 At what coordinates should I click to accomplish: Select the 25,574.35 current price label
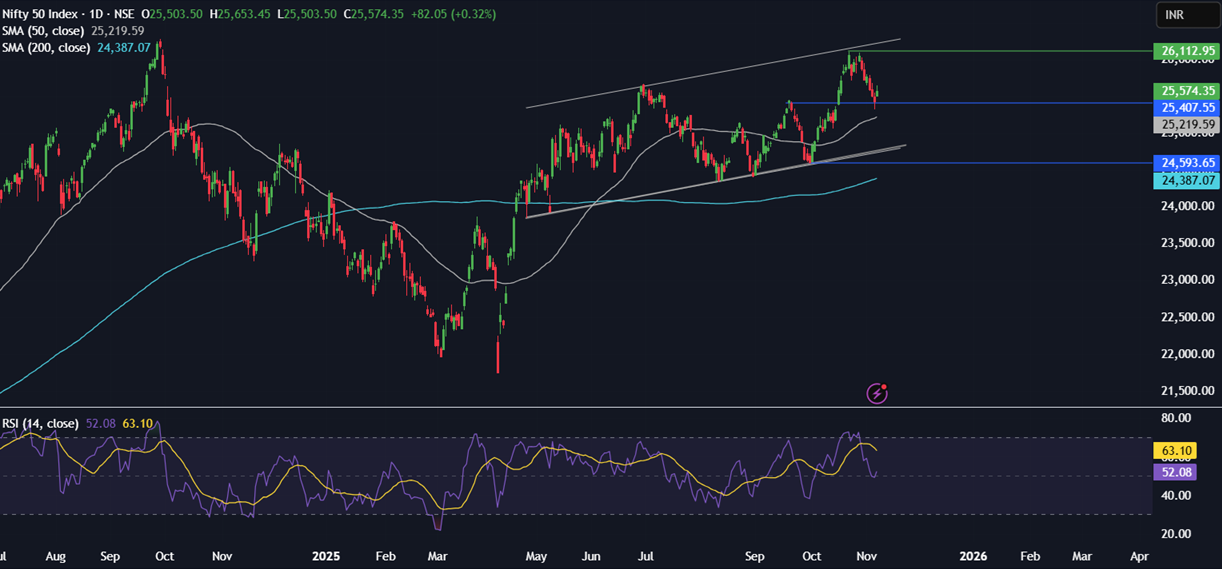click(x=1187, y=90)
